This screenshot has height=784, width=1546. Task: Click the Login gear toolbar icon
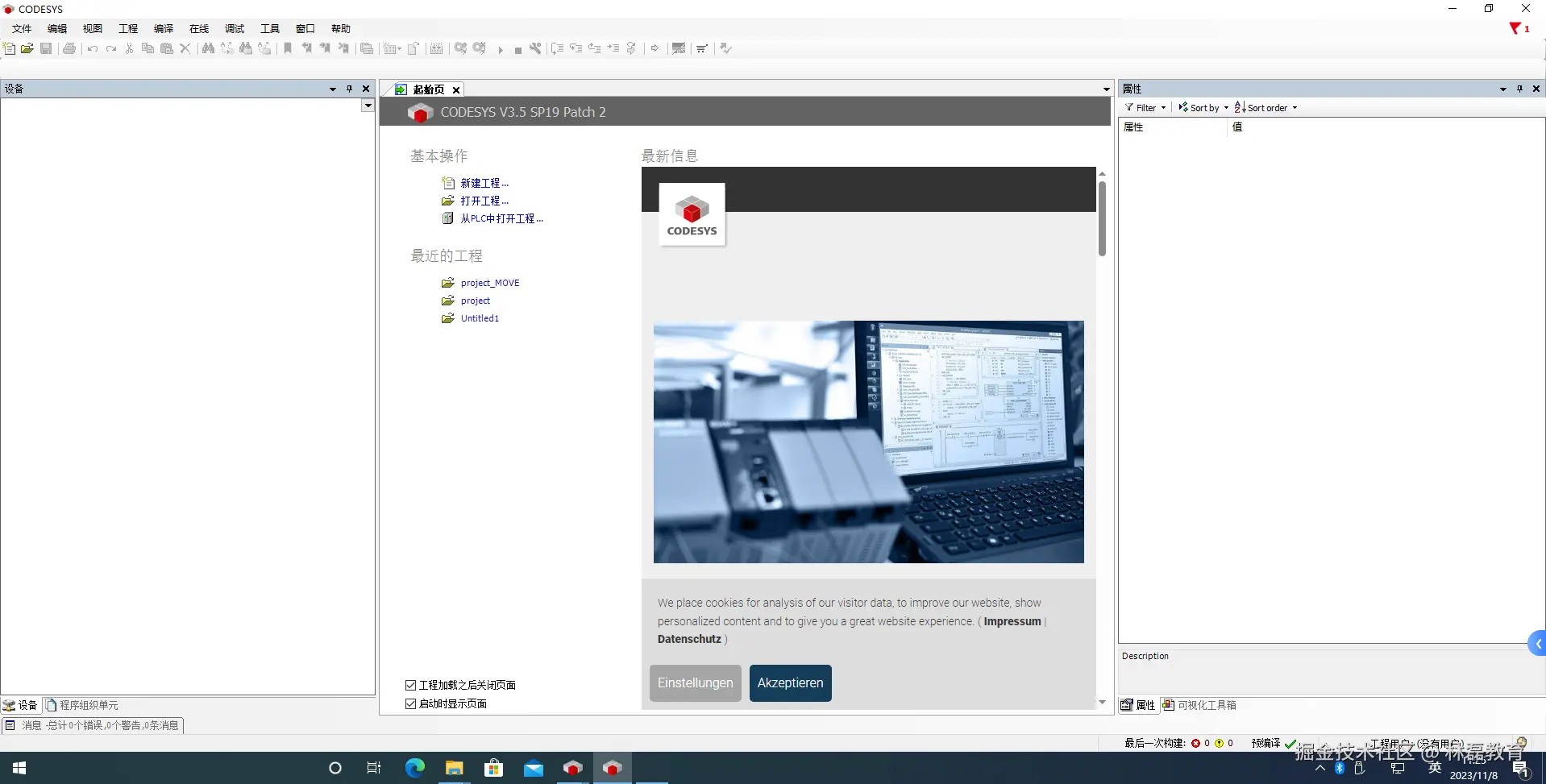pyautogui.click(x=460, y=48)
